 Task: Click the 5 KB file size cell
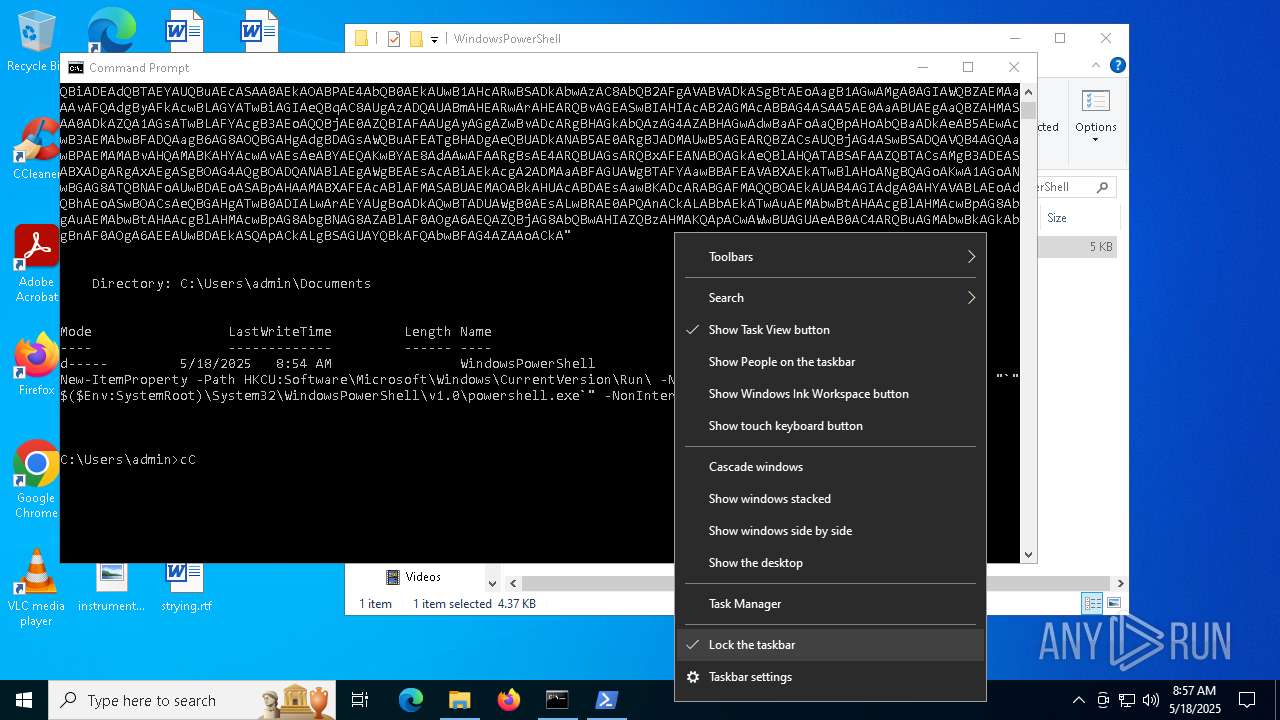[1100, 247]
